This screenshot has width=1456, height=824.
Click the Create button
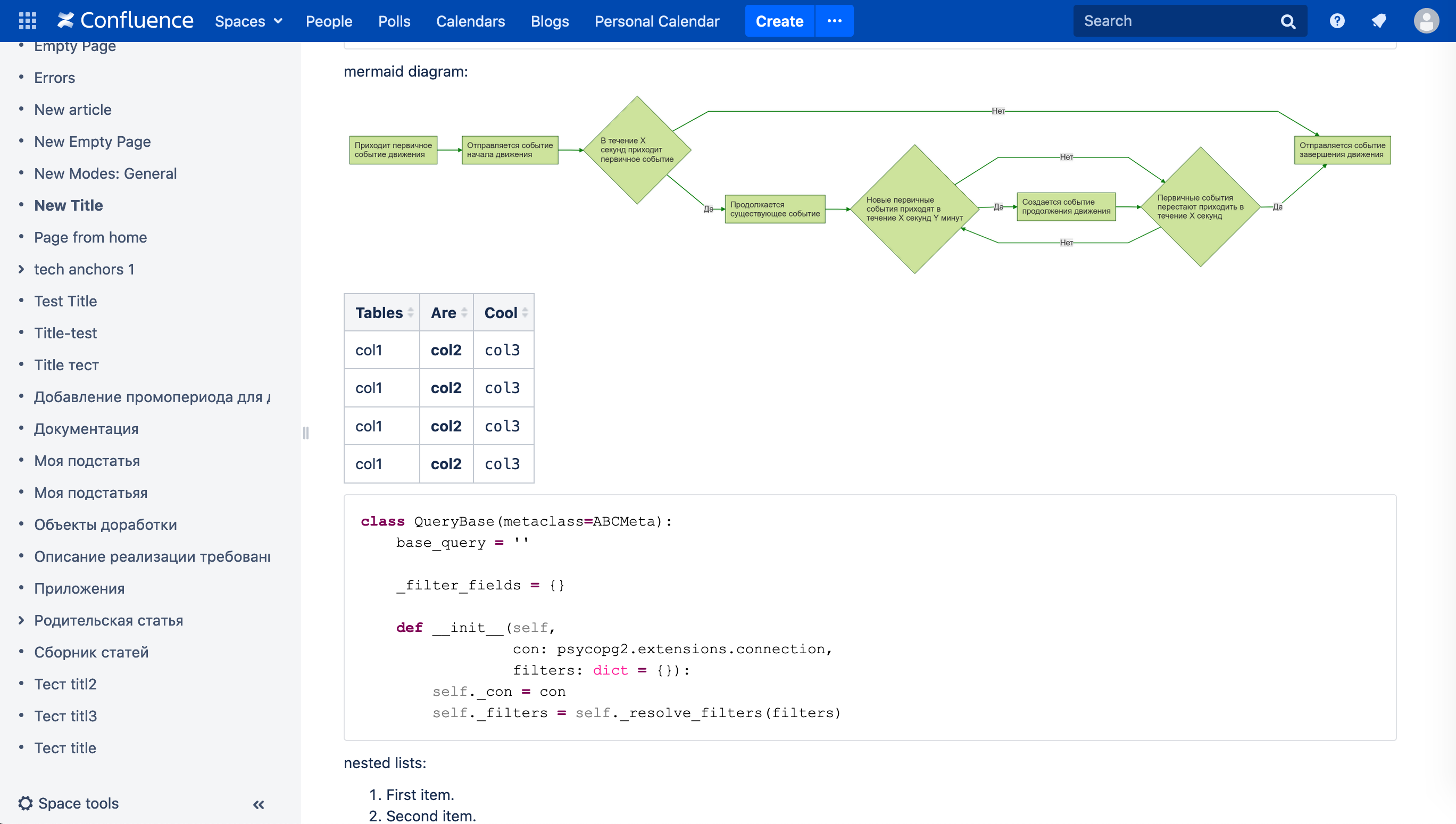778,20
